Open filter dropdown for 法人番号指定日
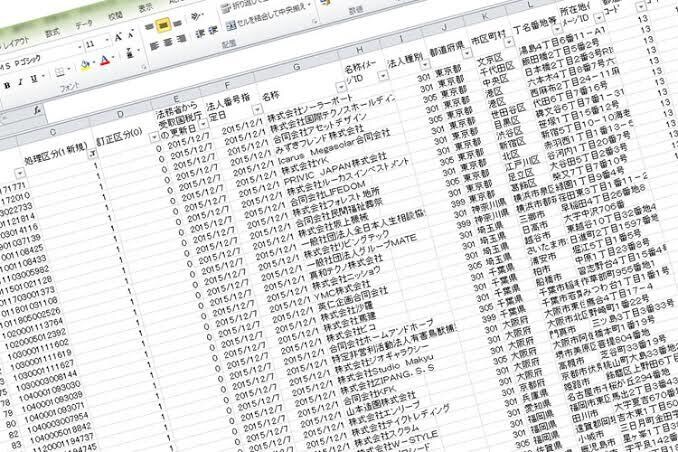This screenshot has height=452, width=678. tap(257, 109)
